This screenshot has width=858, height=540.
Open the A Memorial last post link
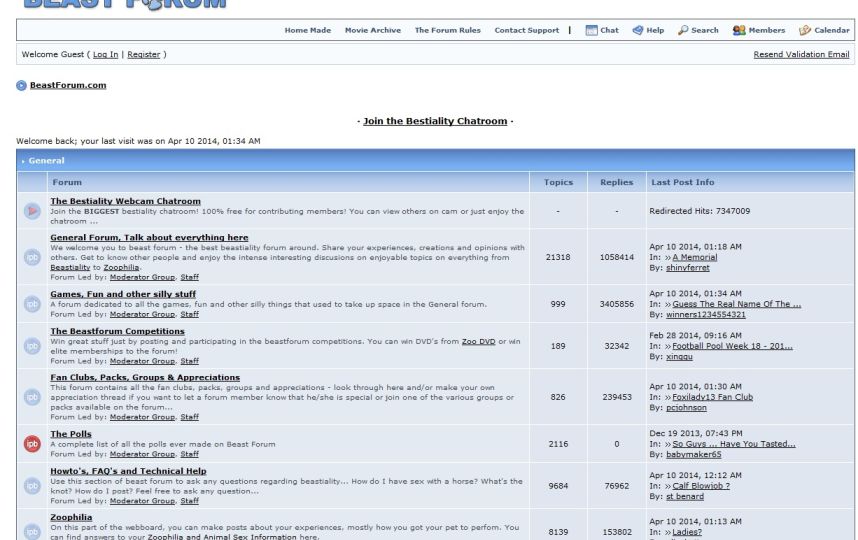point(694,258)
